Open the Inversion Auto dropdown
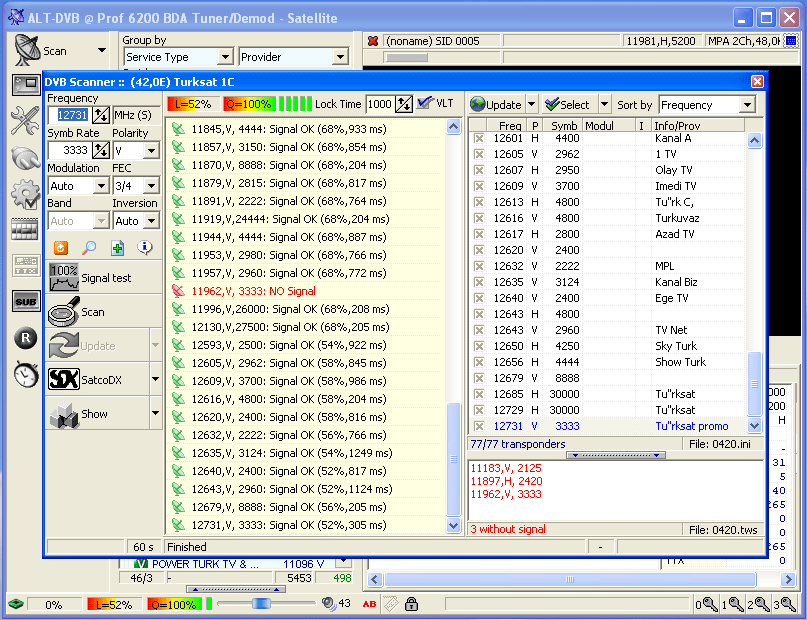 click(x=151, y=221)
